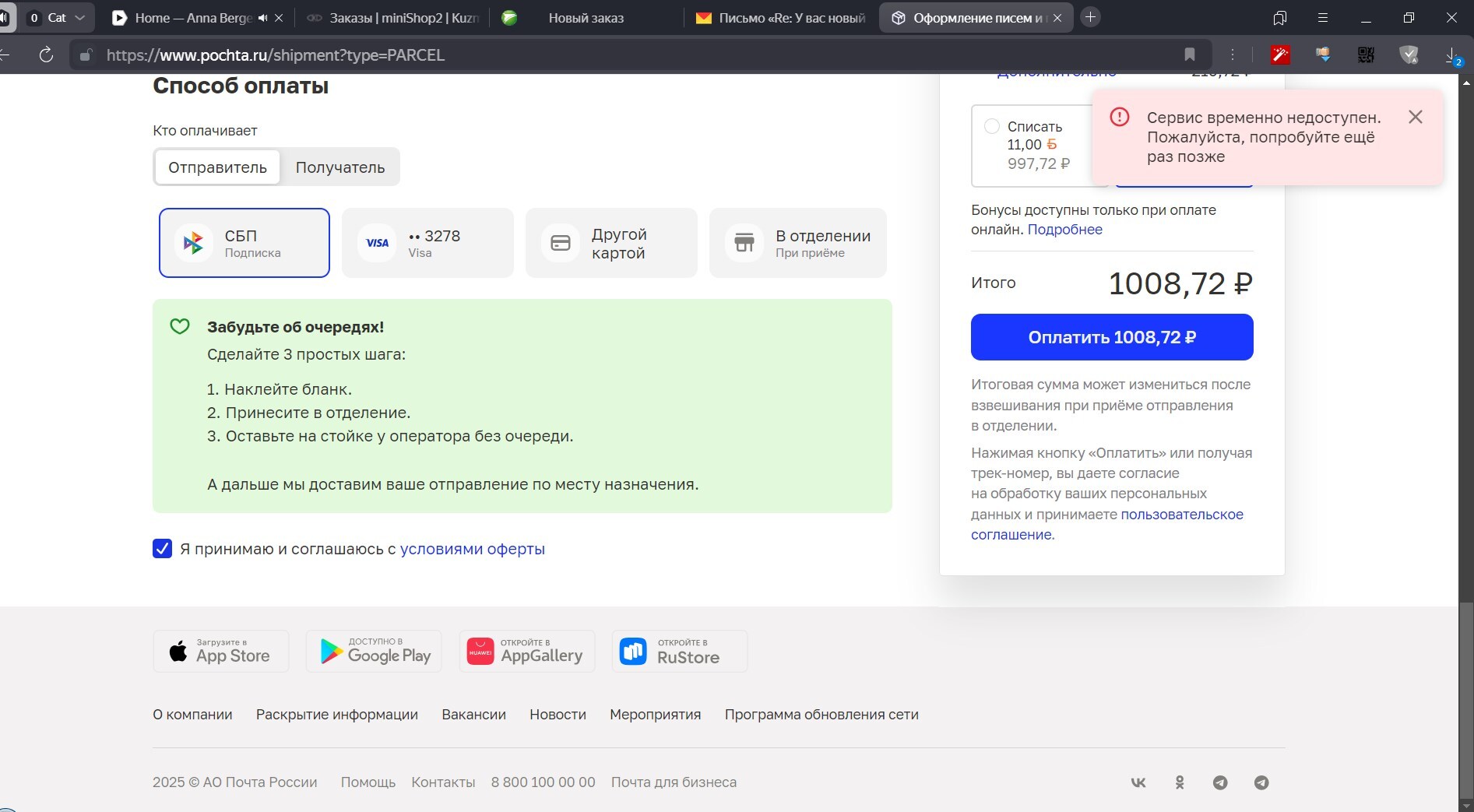Click the QR code extension icon
The height and width of the screenshot is (812, 1474).
[1366, 54]
